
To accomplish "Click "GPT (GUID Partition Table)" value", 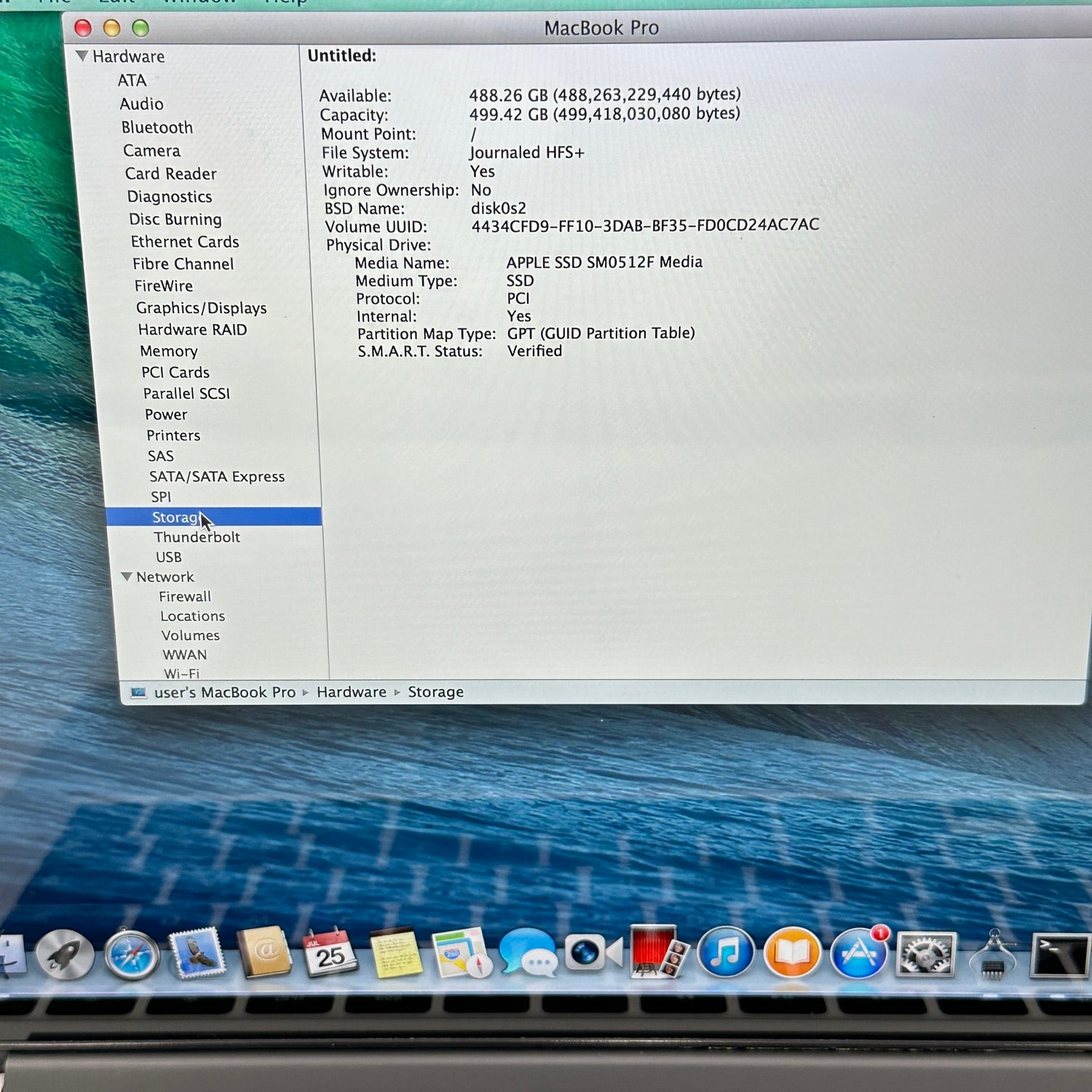I will pyautogui.click(x=601, y=333).
